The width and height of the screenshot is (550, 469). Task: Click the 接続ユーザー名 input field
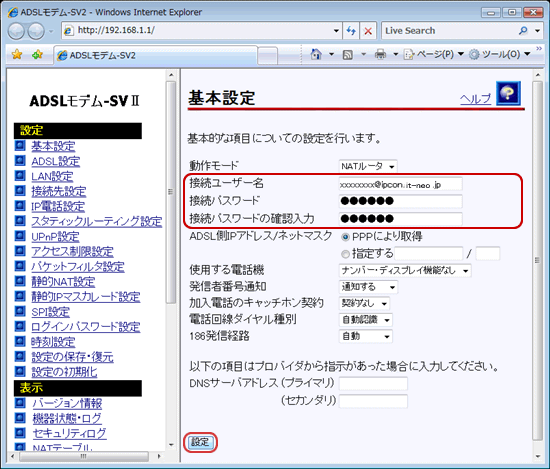pos(401,185)
